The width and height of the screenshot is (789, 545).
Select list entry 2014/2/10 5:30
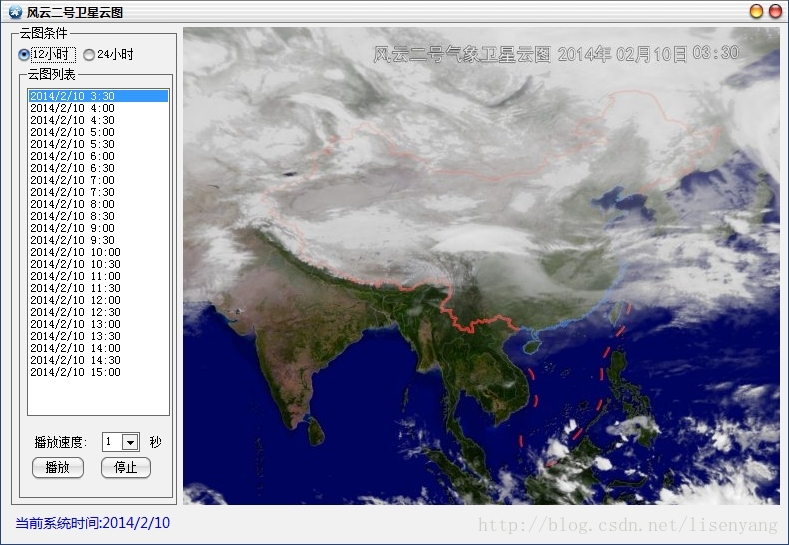pos(98,144)
